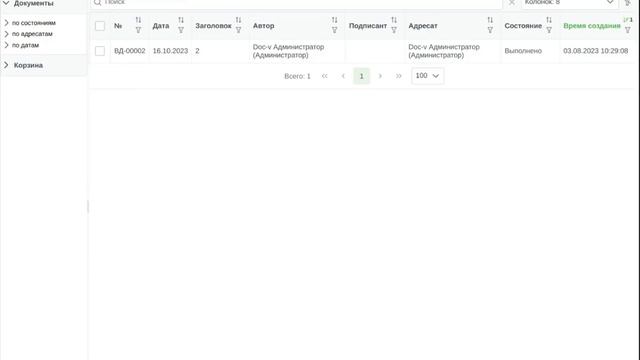Sort by the Подписант column
Image resolution: width=640 pixels, height=360 pixels.
(x=394, y=20)
